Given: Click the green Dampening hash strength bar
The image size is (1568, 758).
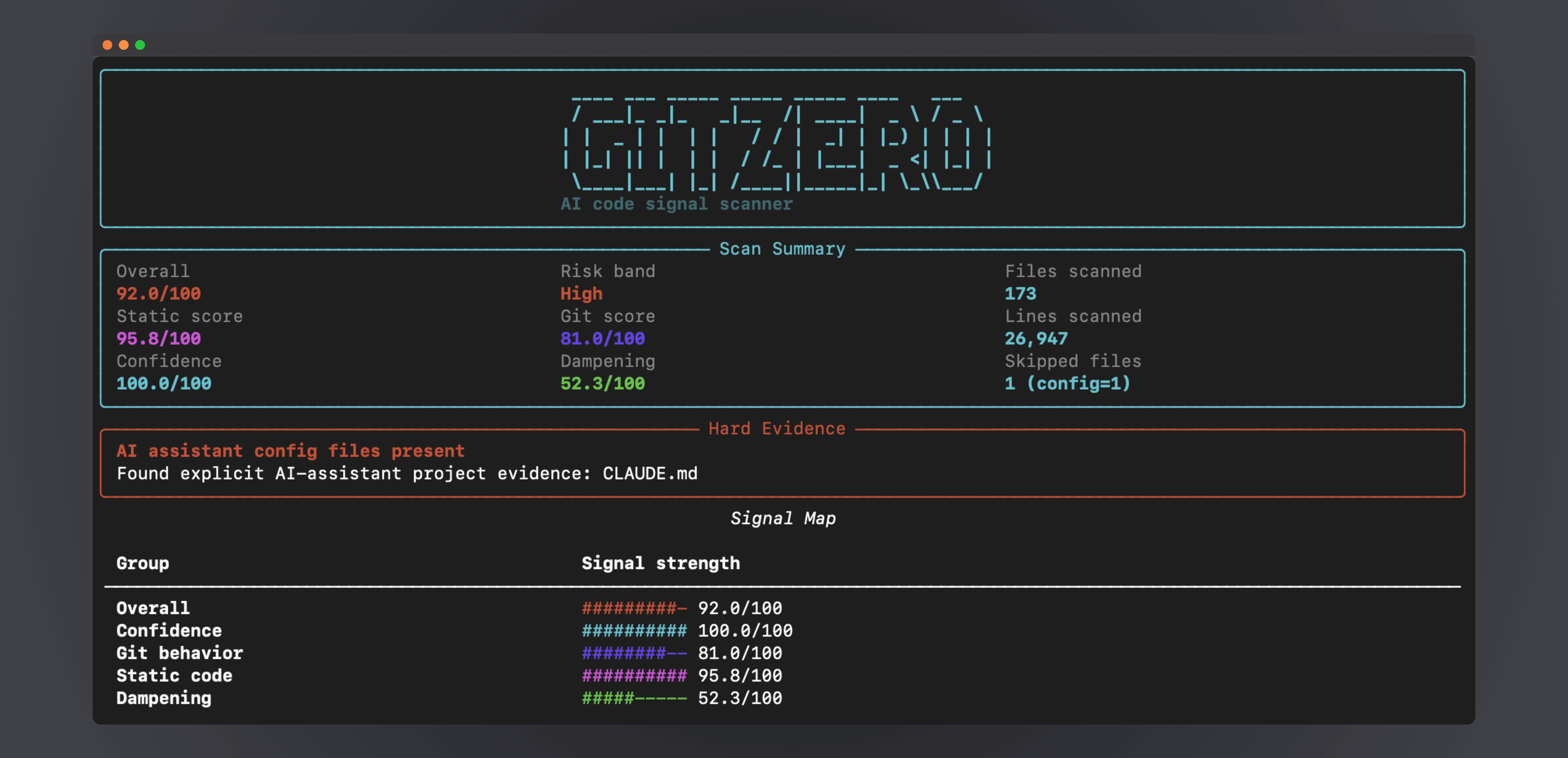Looking at the screenshot, I should pyautogui.click(x=634, y=698).
